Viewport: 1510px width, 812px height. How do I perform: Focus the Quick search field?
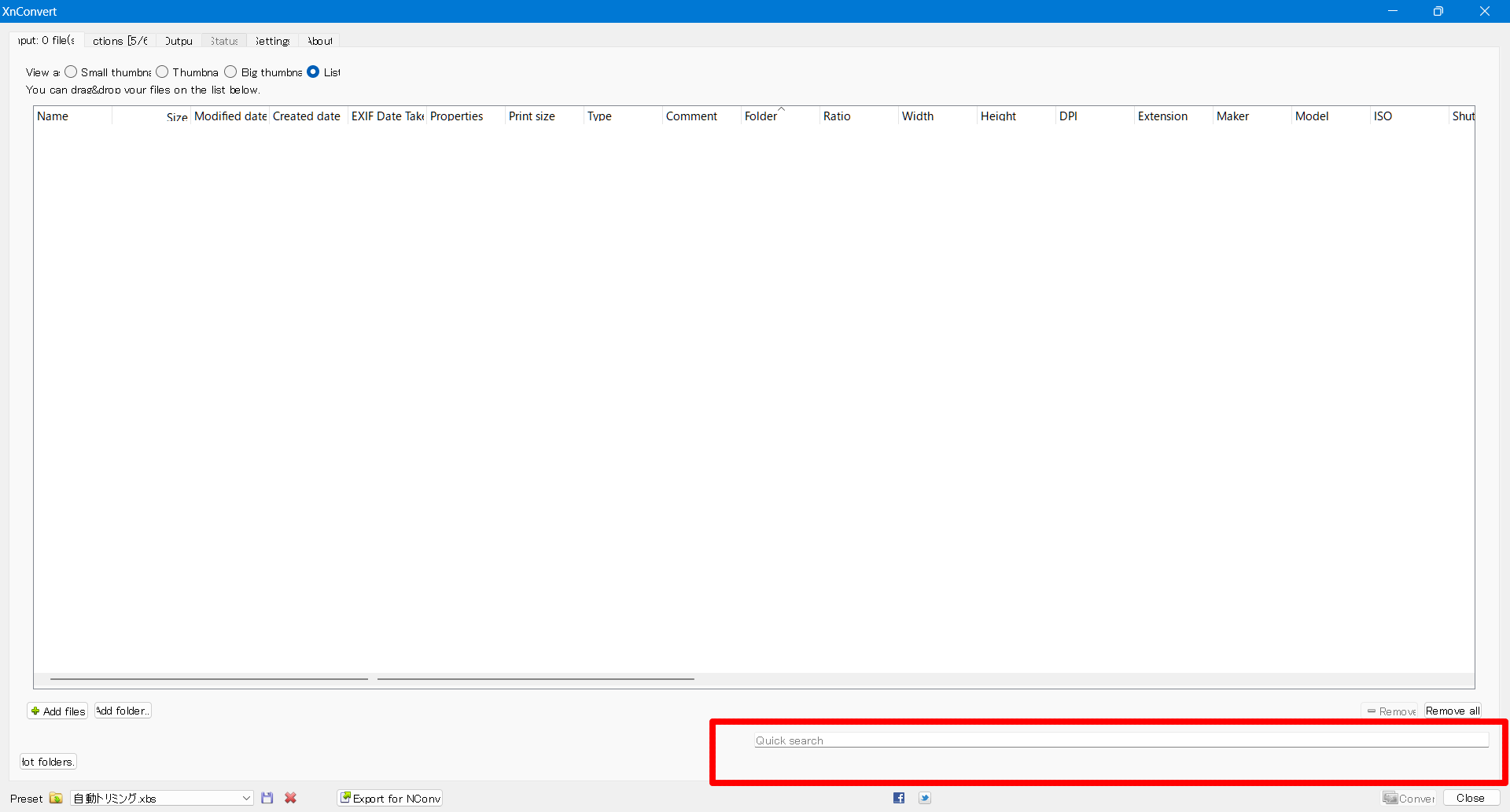(1121, 740)
